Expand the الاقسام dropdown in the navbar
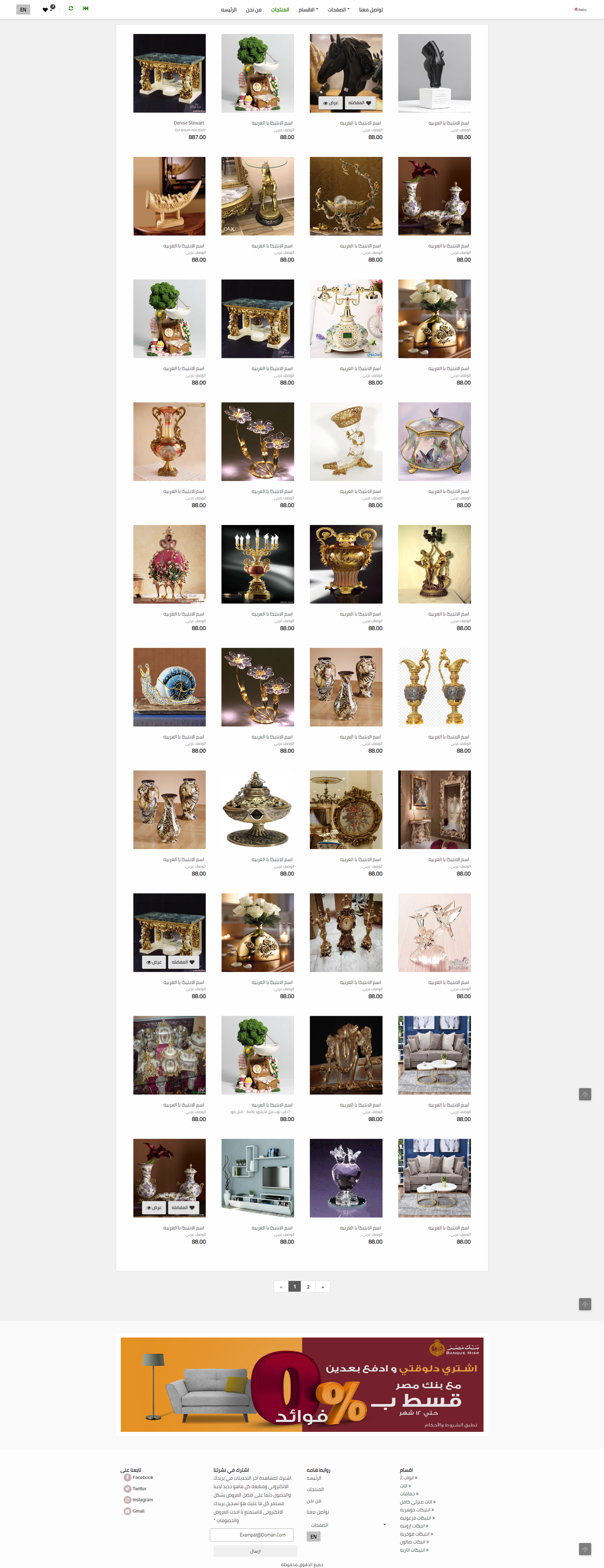 [308, 10]
